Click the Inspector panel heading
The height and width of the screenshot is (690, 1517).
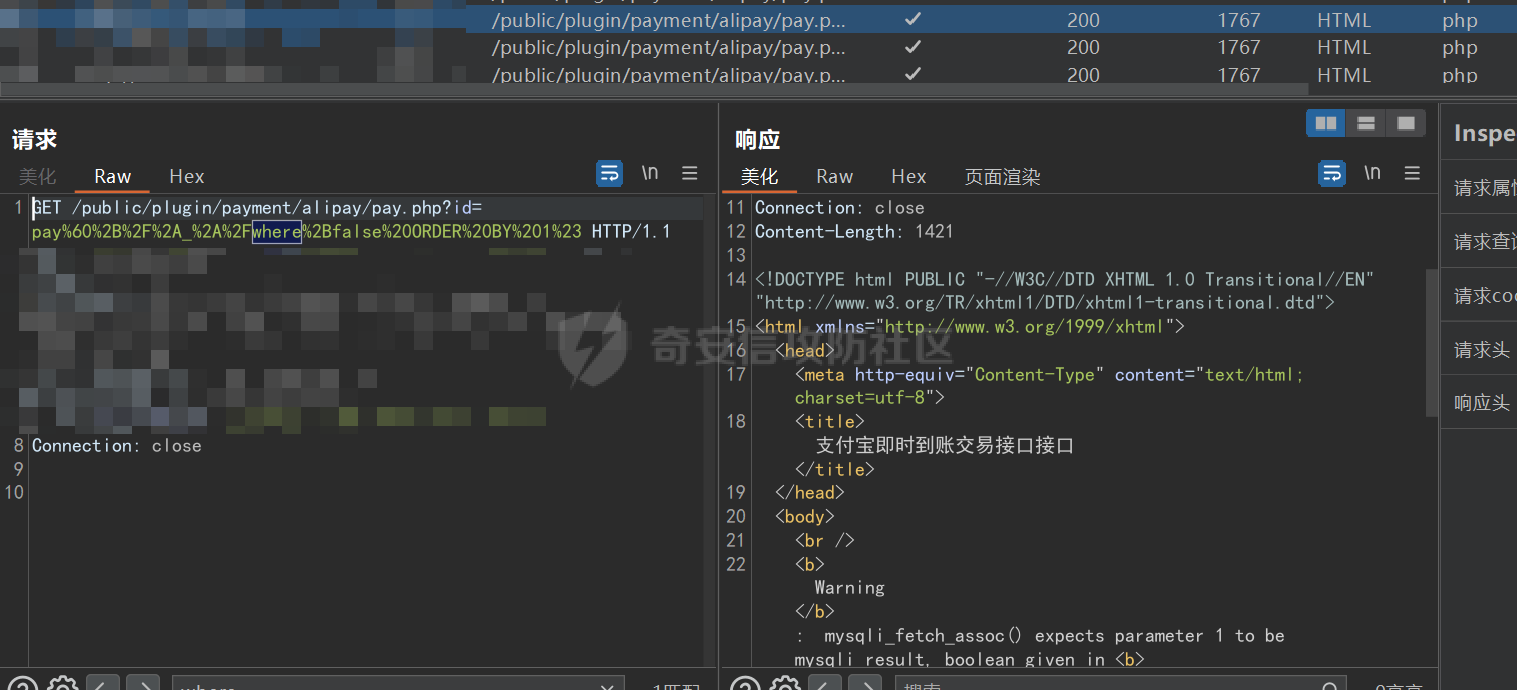tap(1484, 133)
